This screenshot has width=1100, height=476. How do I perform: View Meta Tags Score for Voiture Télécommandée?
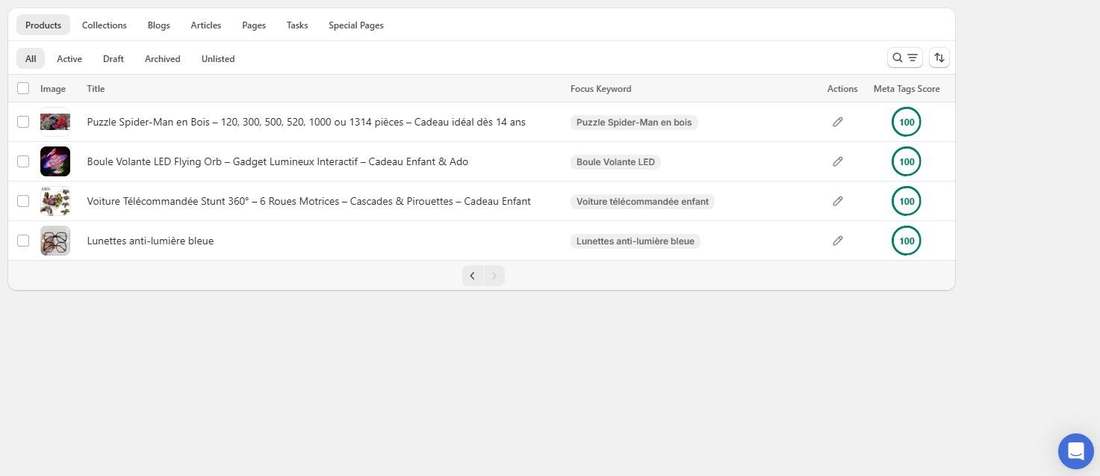point(906,201)
